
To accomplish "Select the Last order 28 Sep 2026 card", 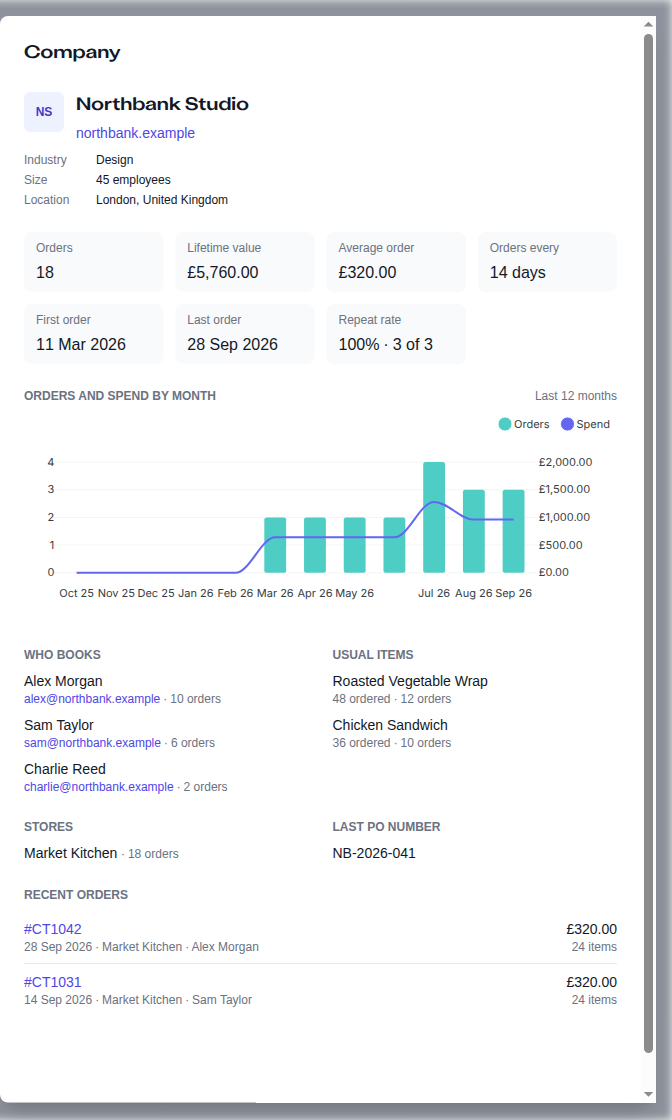I will pyautogui.click(x=245, y=334).
